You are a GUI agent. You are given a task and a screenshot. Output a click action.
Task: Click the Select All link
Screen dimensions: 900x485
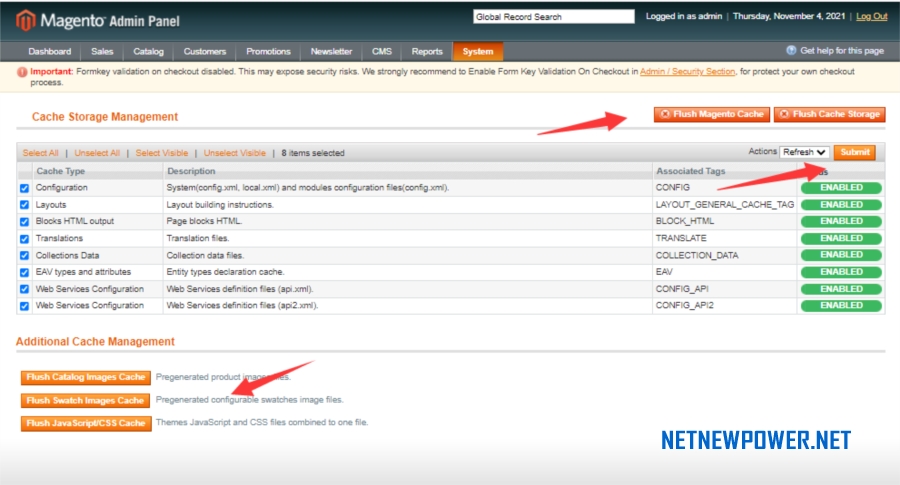point(40,153)
